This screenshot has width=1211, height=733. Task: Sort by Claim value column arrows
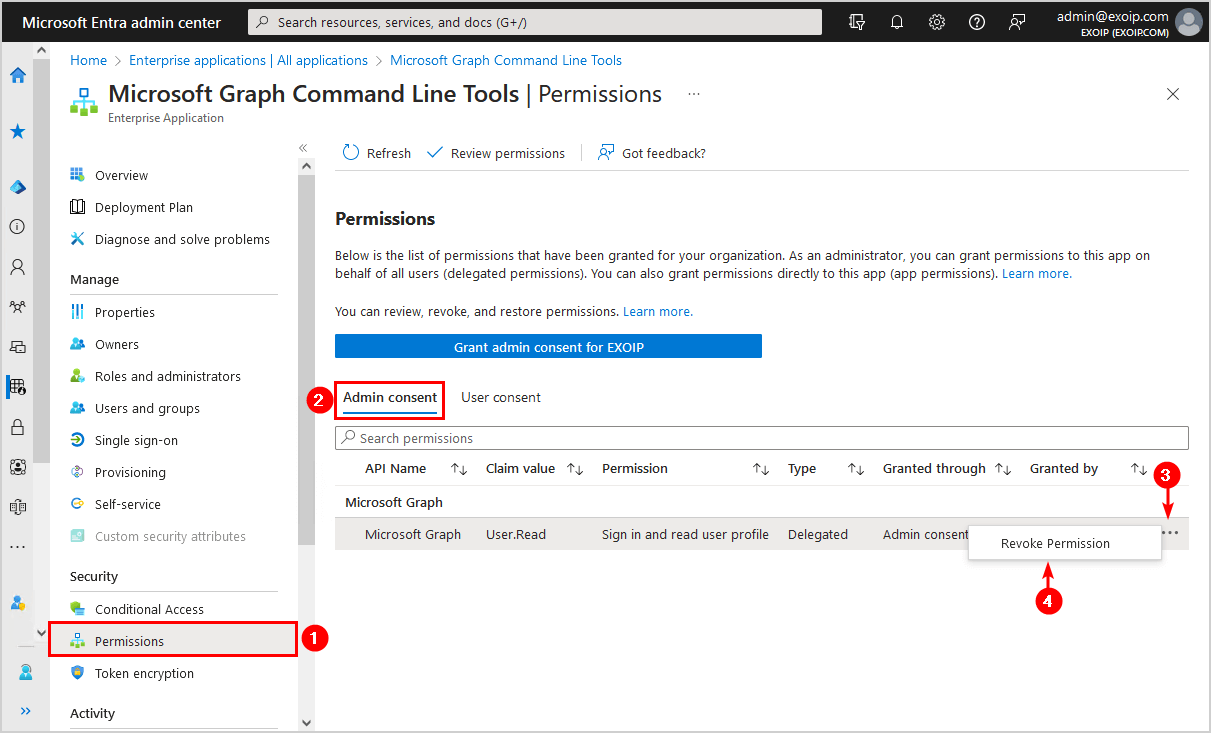click(x=575, y=469)
